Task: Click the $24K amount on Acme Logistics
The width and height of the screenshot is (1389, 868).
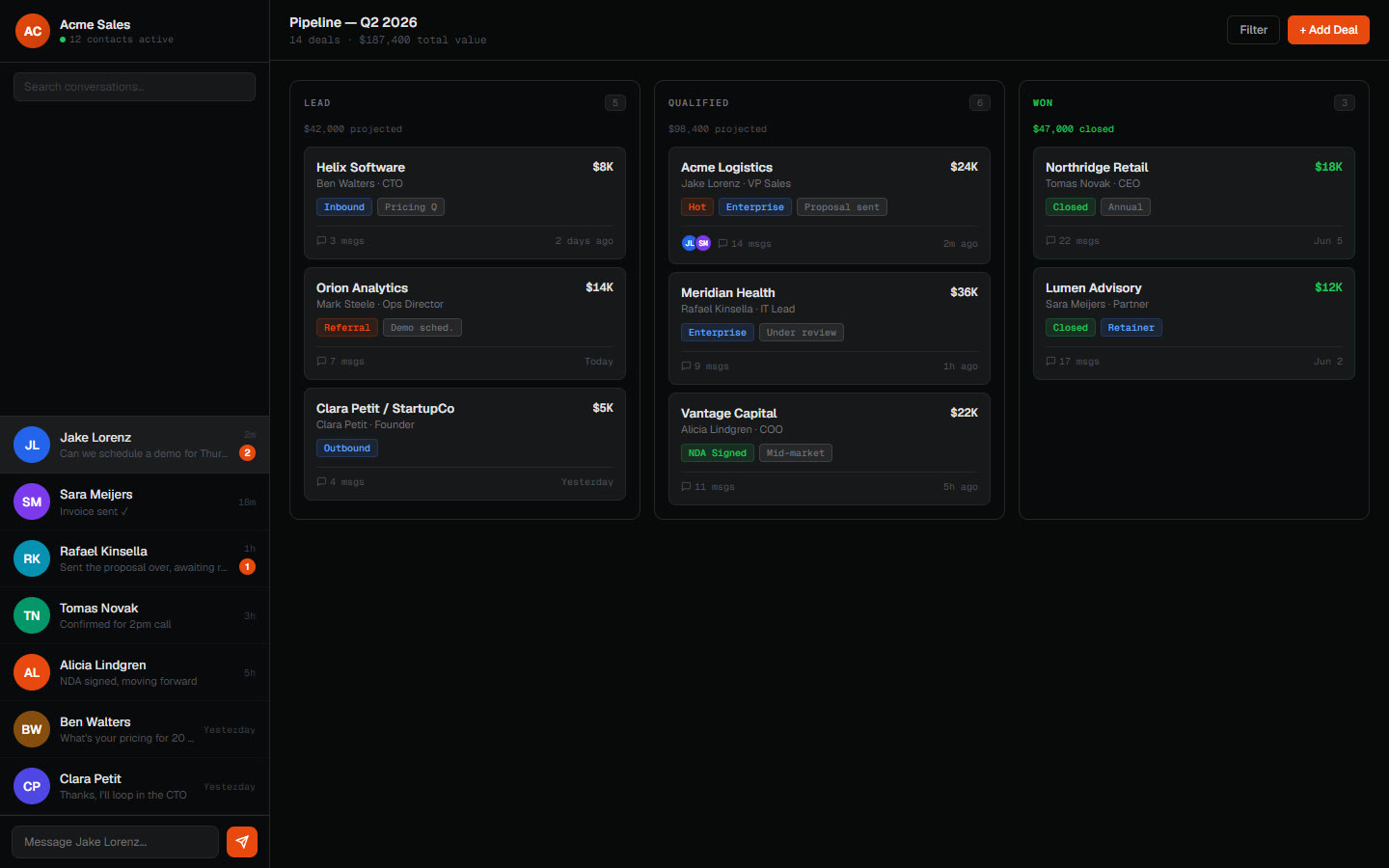Action: click(x=965, y=167)
